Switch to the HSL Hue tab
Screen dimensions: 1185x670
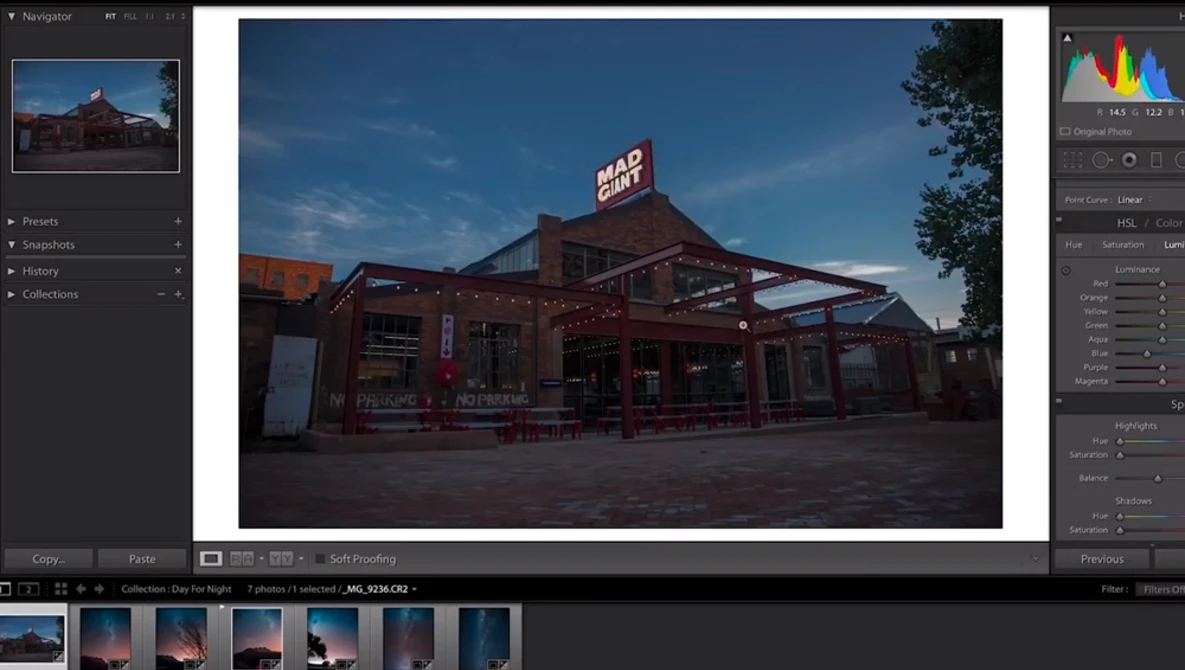[x=1073, y=245]
